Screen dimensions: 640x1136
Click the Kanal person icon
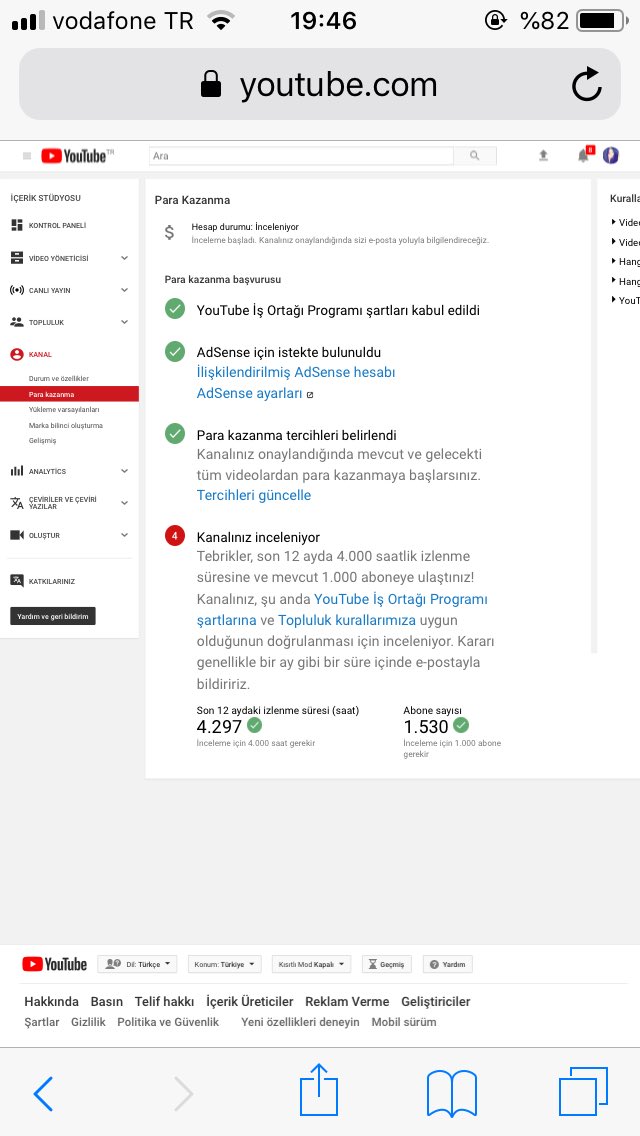point(17,354)
